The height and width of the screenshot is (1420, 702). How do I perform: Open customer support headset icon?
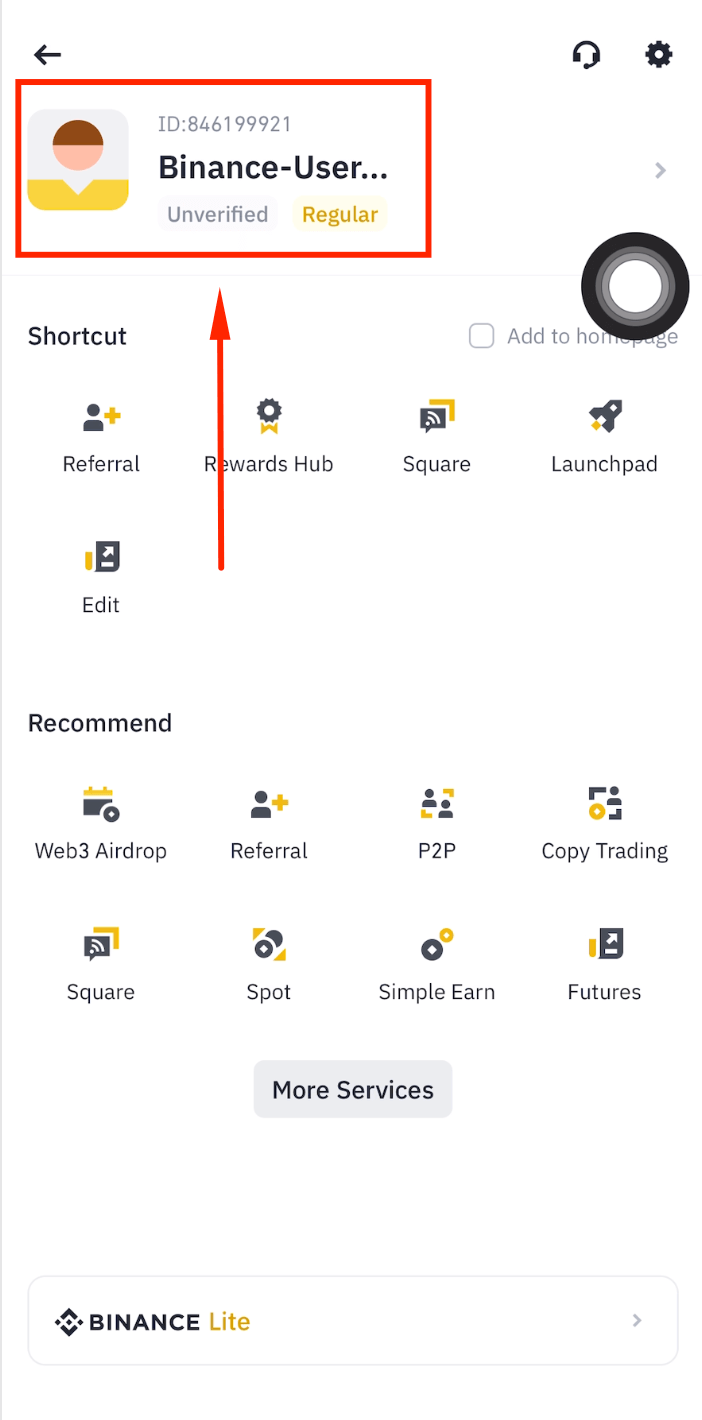(586, 54)
